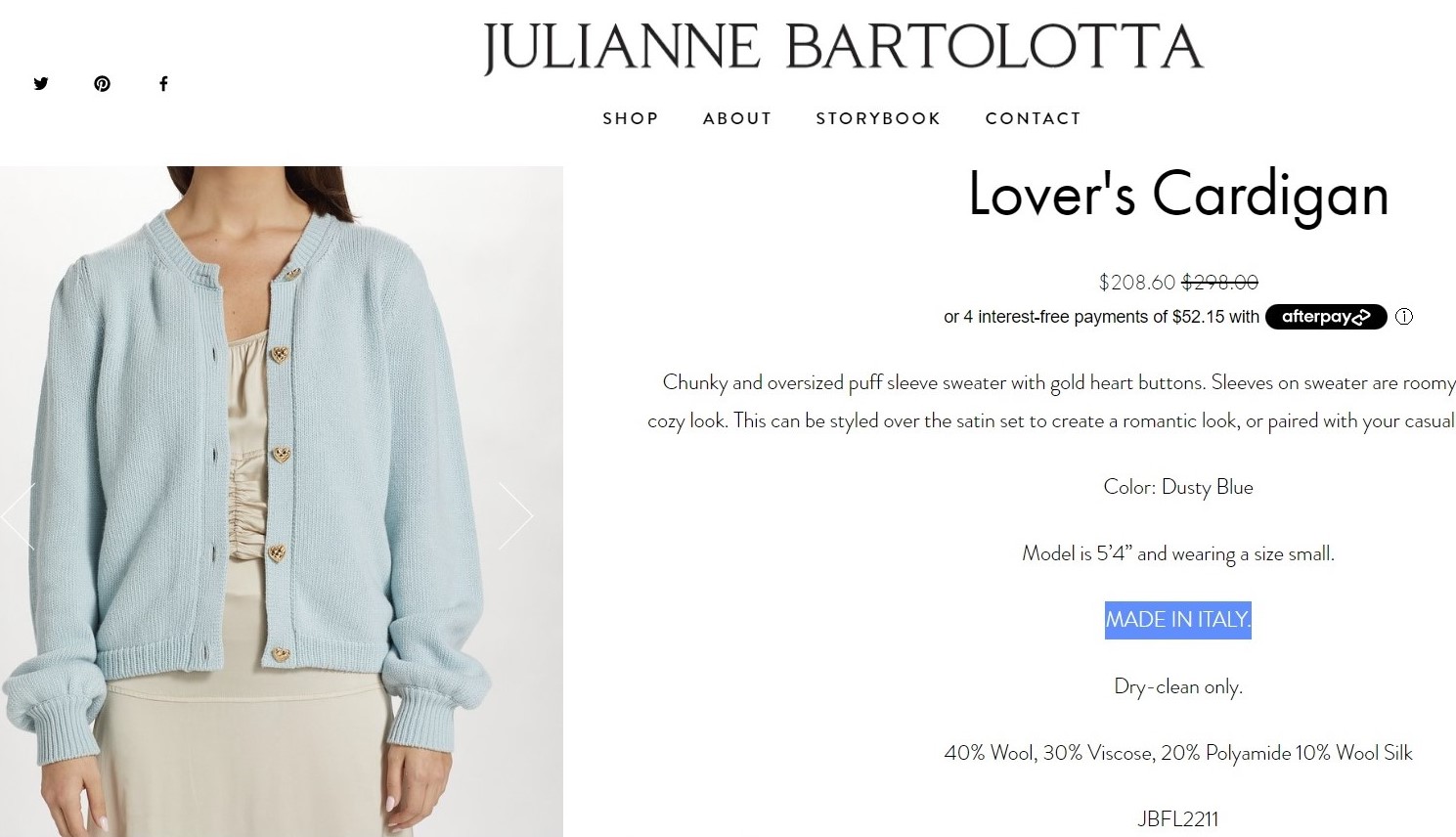Share the product via Facebook icon
This screenshot has height=837, width=1456.
163,83
